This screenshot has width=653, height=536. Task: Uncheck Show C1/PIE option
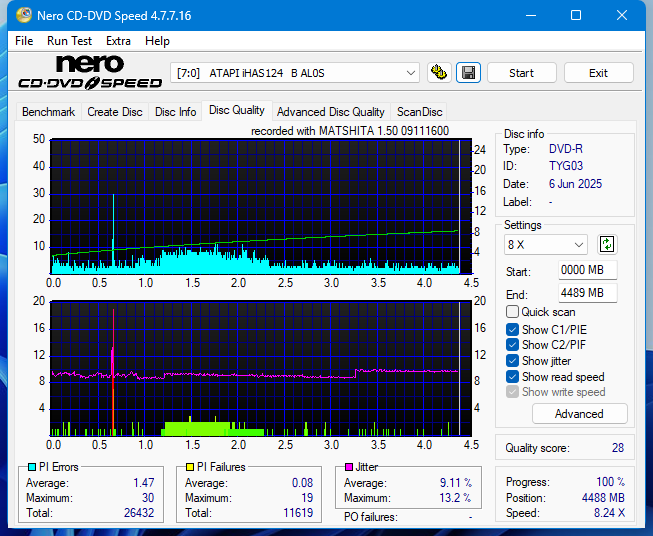tap(512, 329)
